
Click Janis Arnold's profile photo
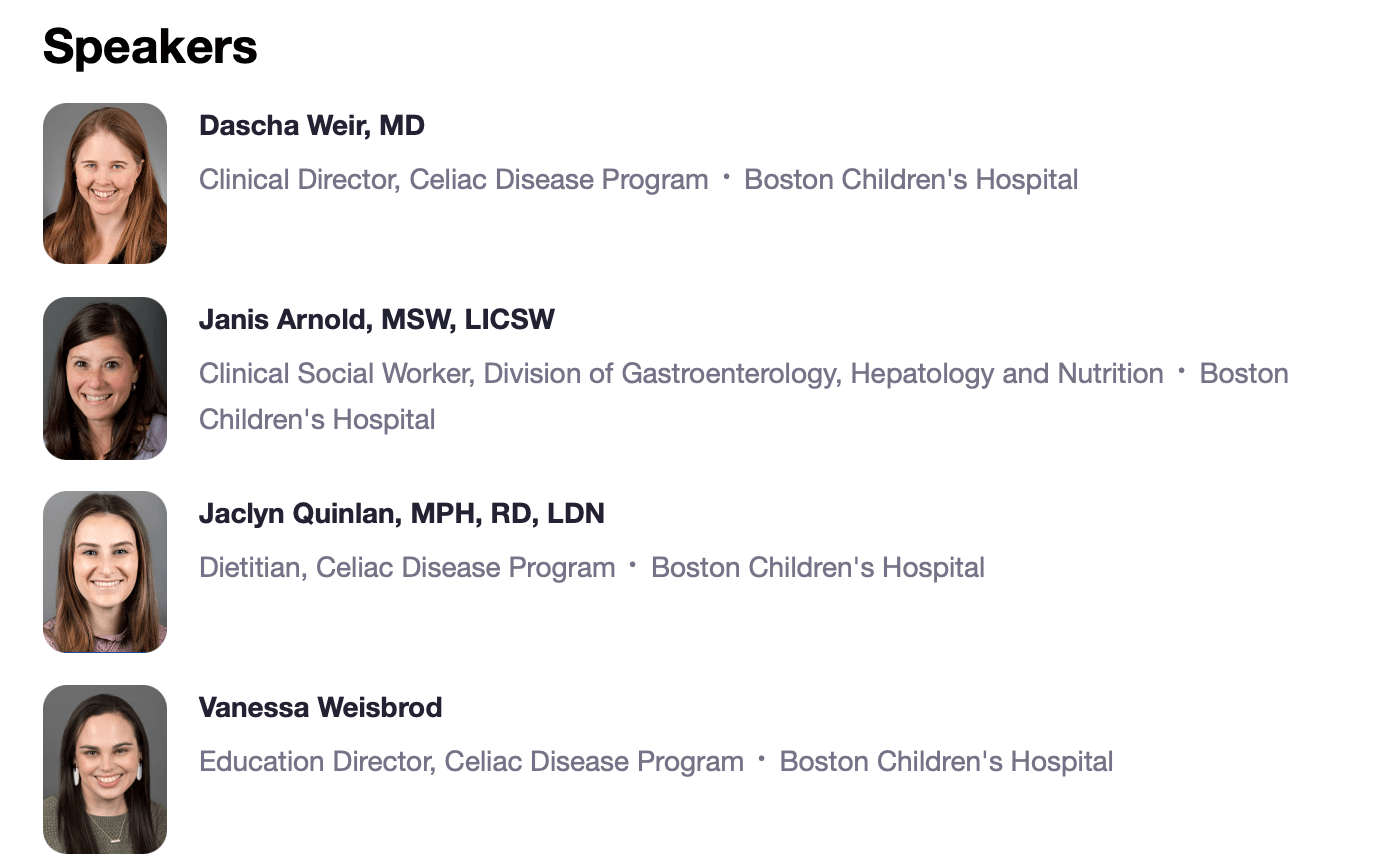(x=105, y=378)
